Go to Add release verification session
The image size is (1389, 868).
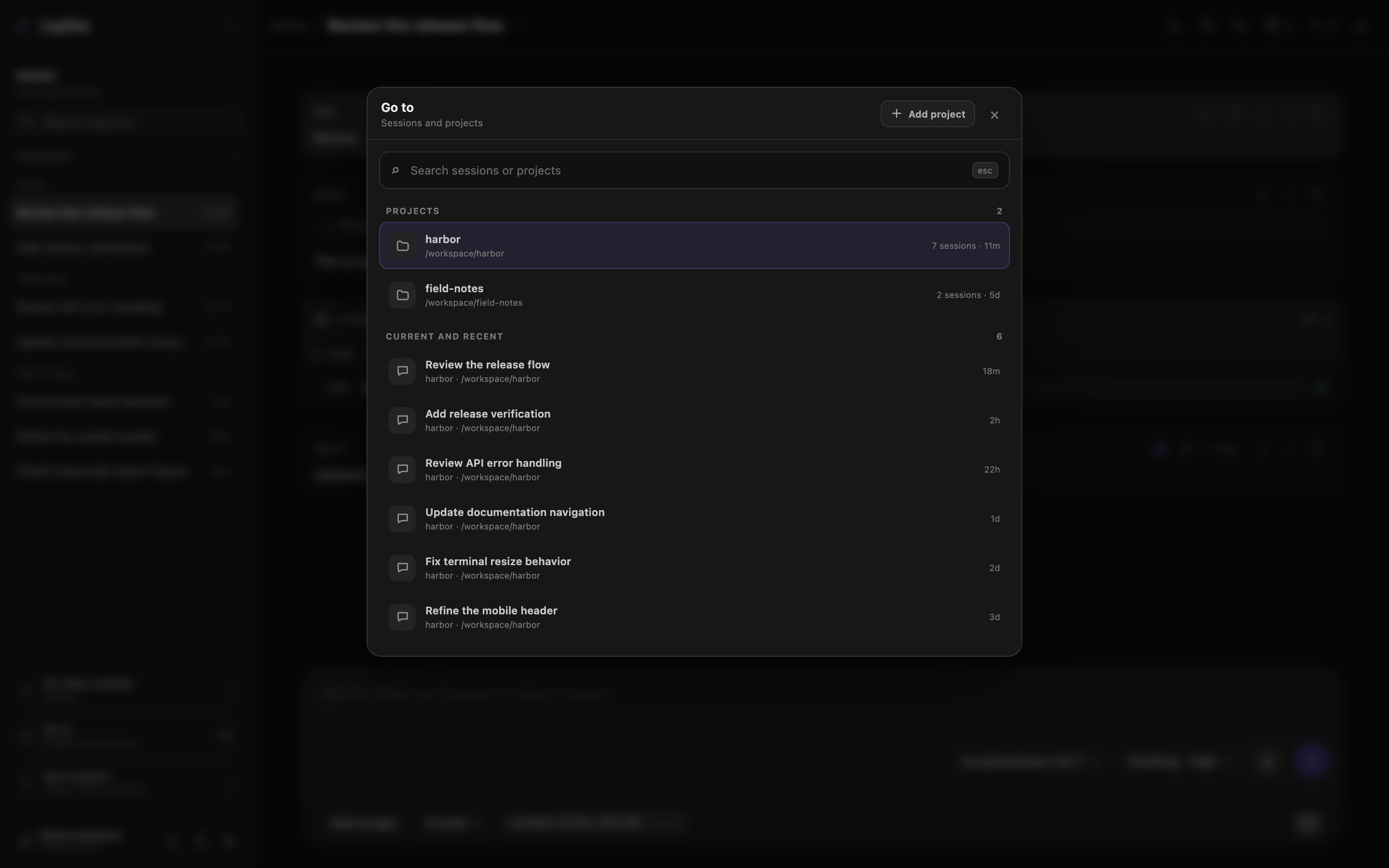[x=694, y=420]
